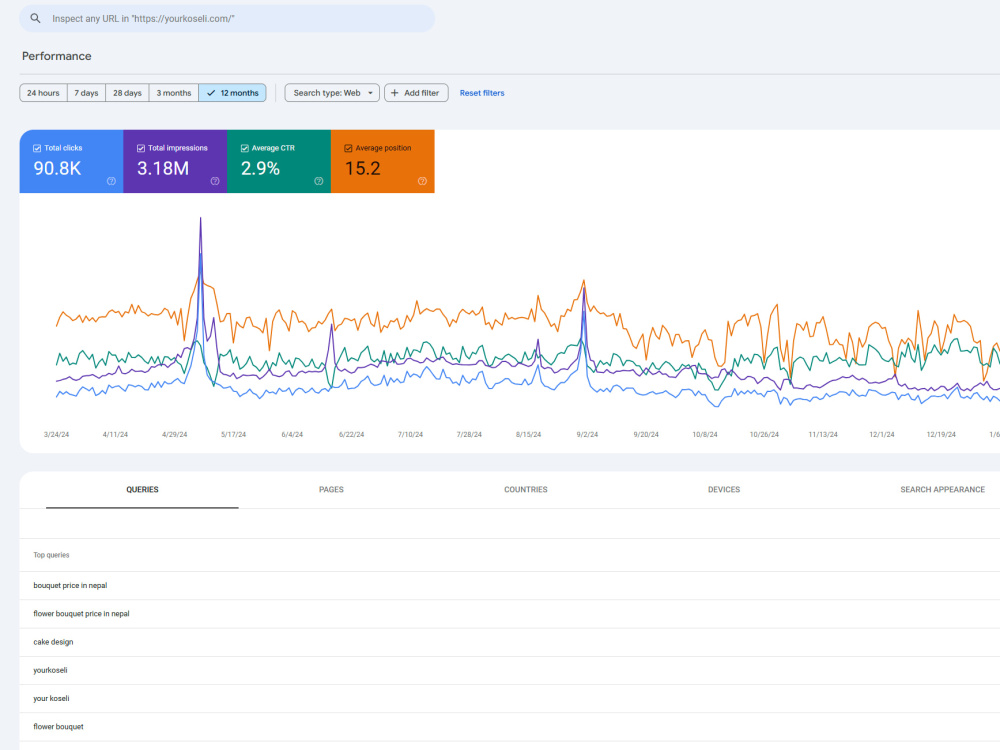The height and width of the screenshot is (750, 1000).
Task: Open Total clicks help icon
Action: (111, 181)
